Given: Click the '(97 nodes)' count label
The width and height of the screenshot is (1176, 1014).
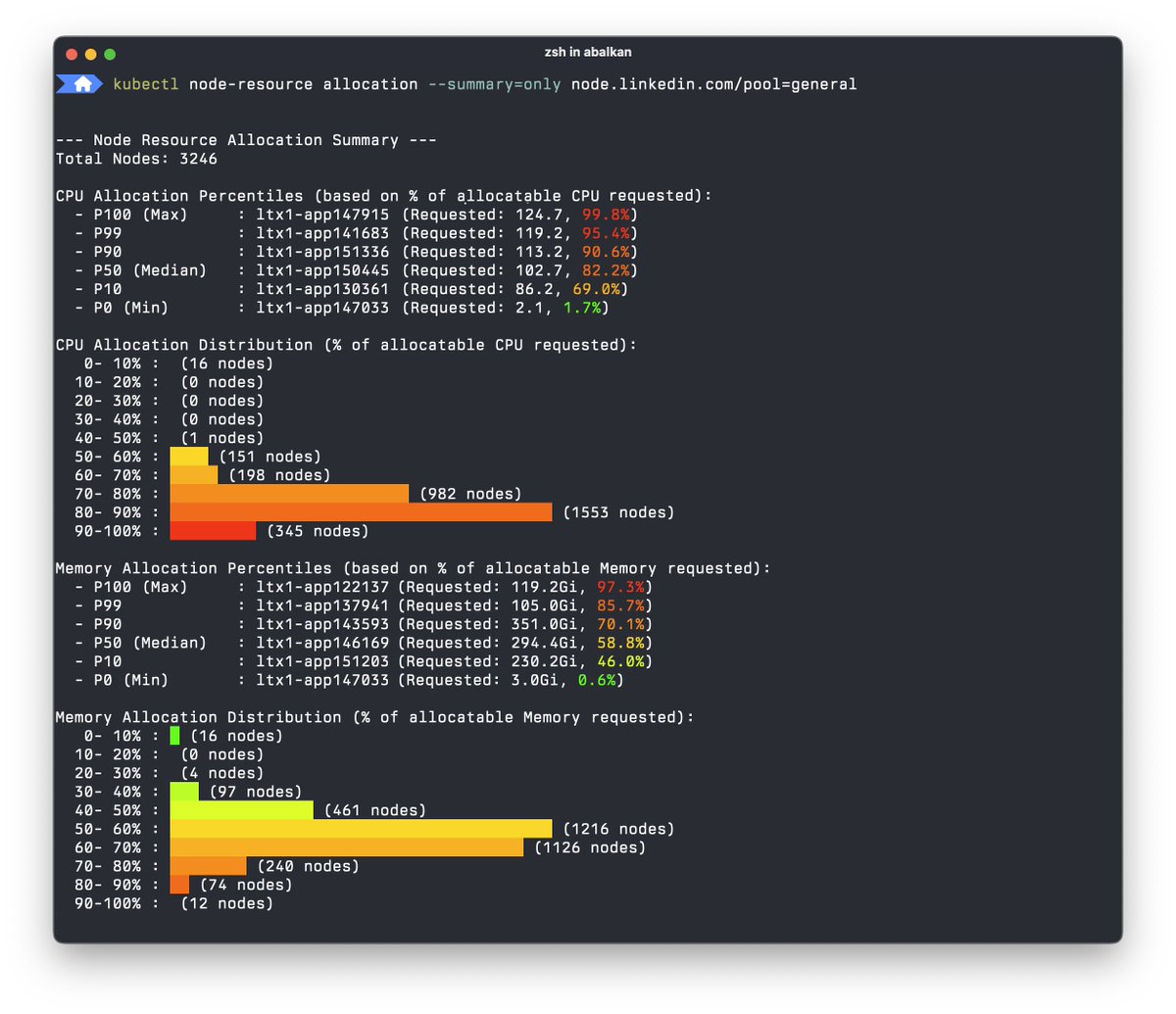Looking at the screenshot, I should (256, 792).
